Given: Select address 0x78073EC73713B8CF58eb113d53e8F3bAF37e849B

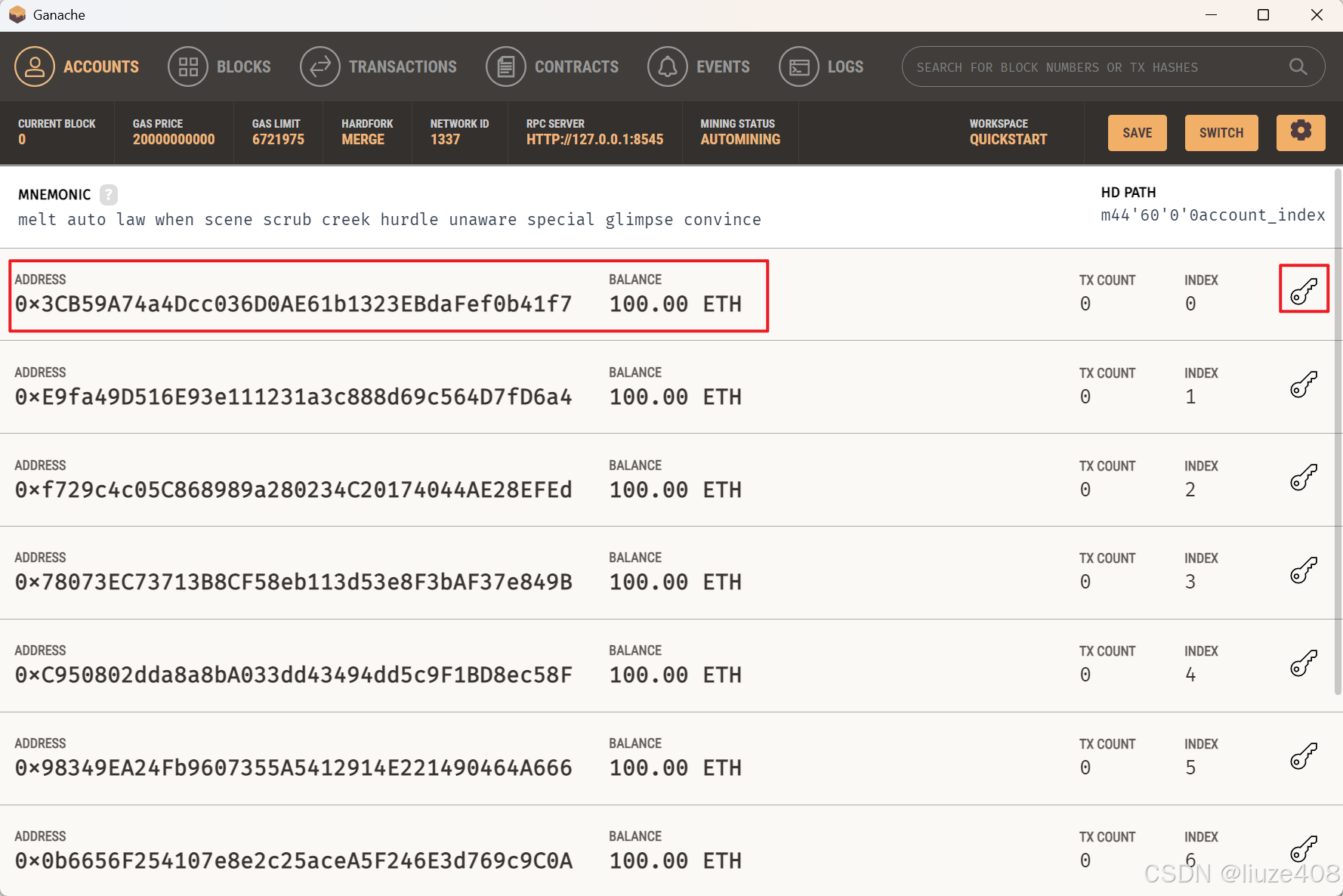Looking at the screenshot, I should [x=294, y=582].
